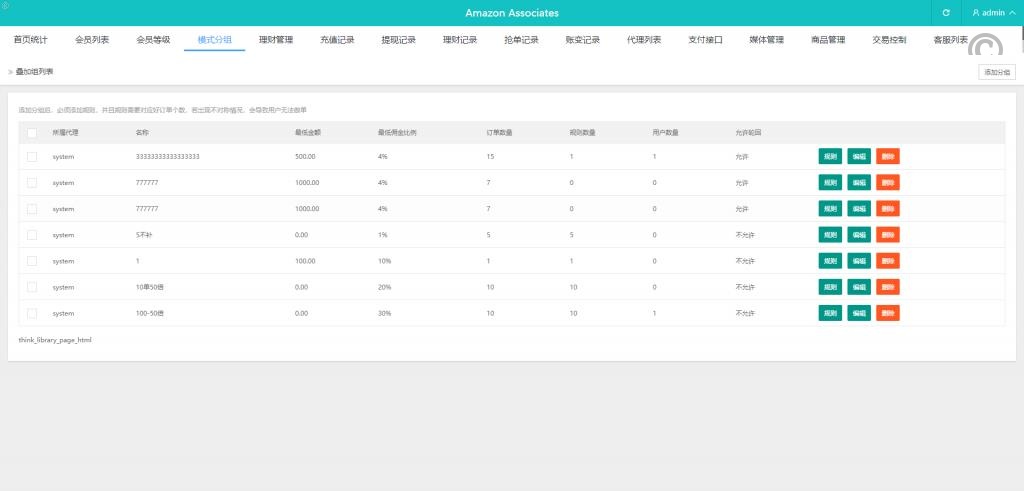
Task: Open the 支付接口 tab
Action: [705, 40]
